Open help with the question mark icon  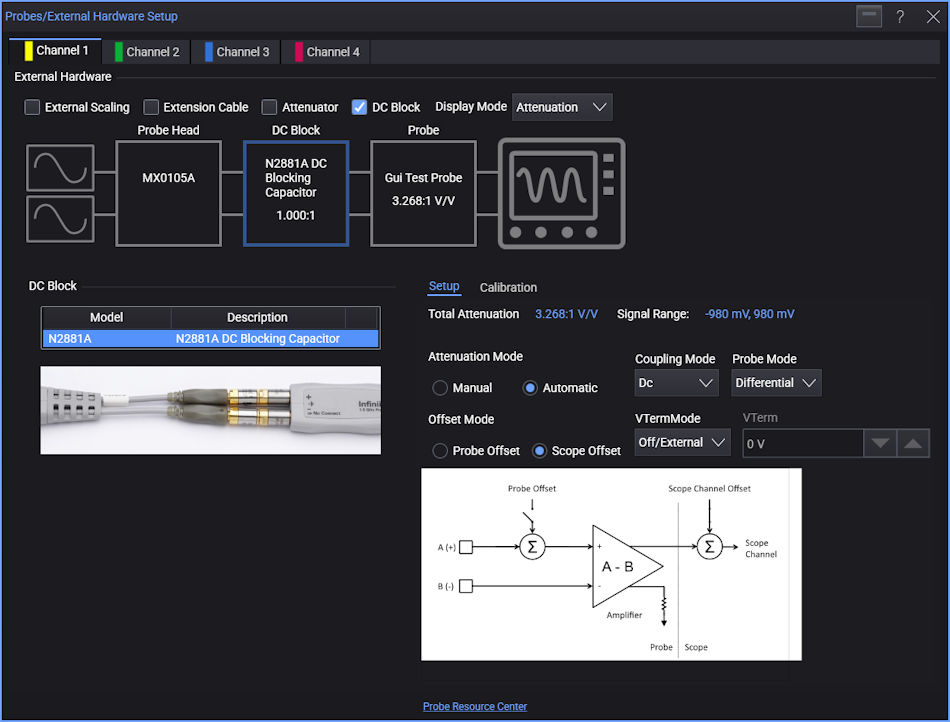tap(900, 17)
